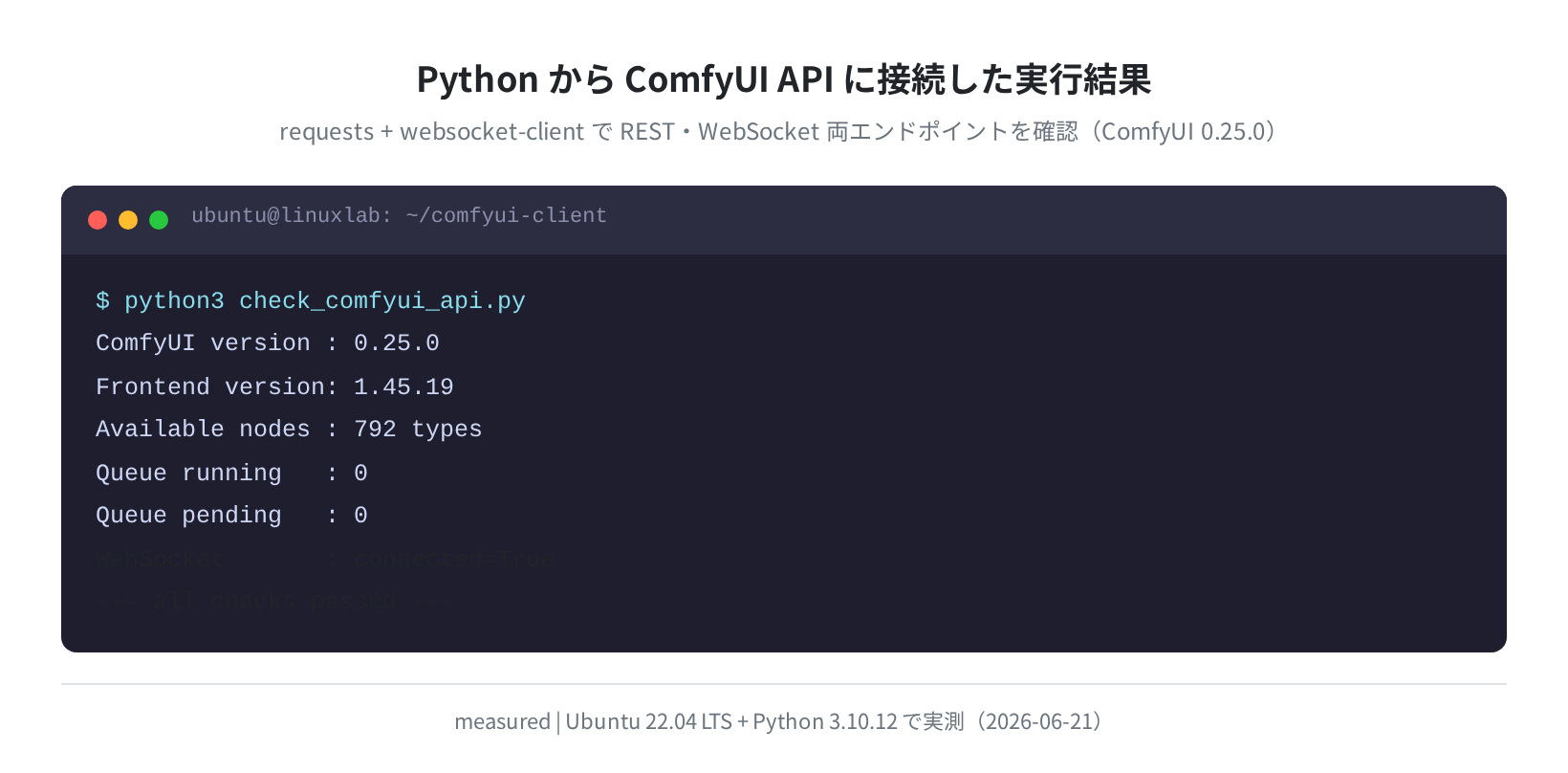Click the 'ComfyUI version : 0.25.0' output line
The image size is (1568, 773).
(x=268, y=343)
